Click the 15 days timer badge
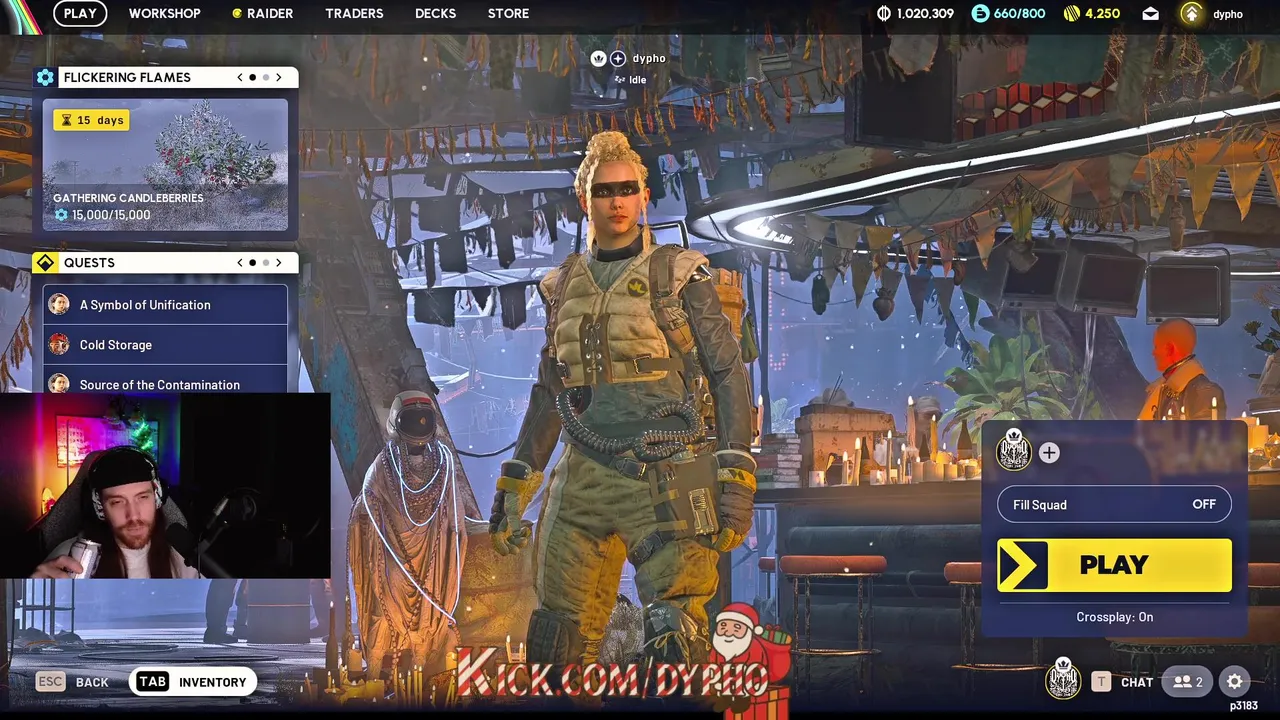1280x720 pixels. point(92,120)
